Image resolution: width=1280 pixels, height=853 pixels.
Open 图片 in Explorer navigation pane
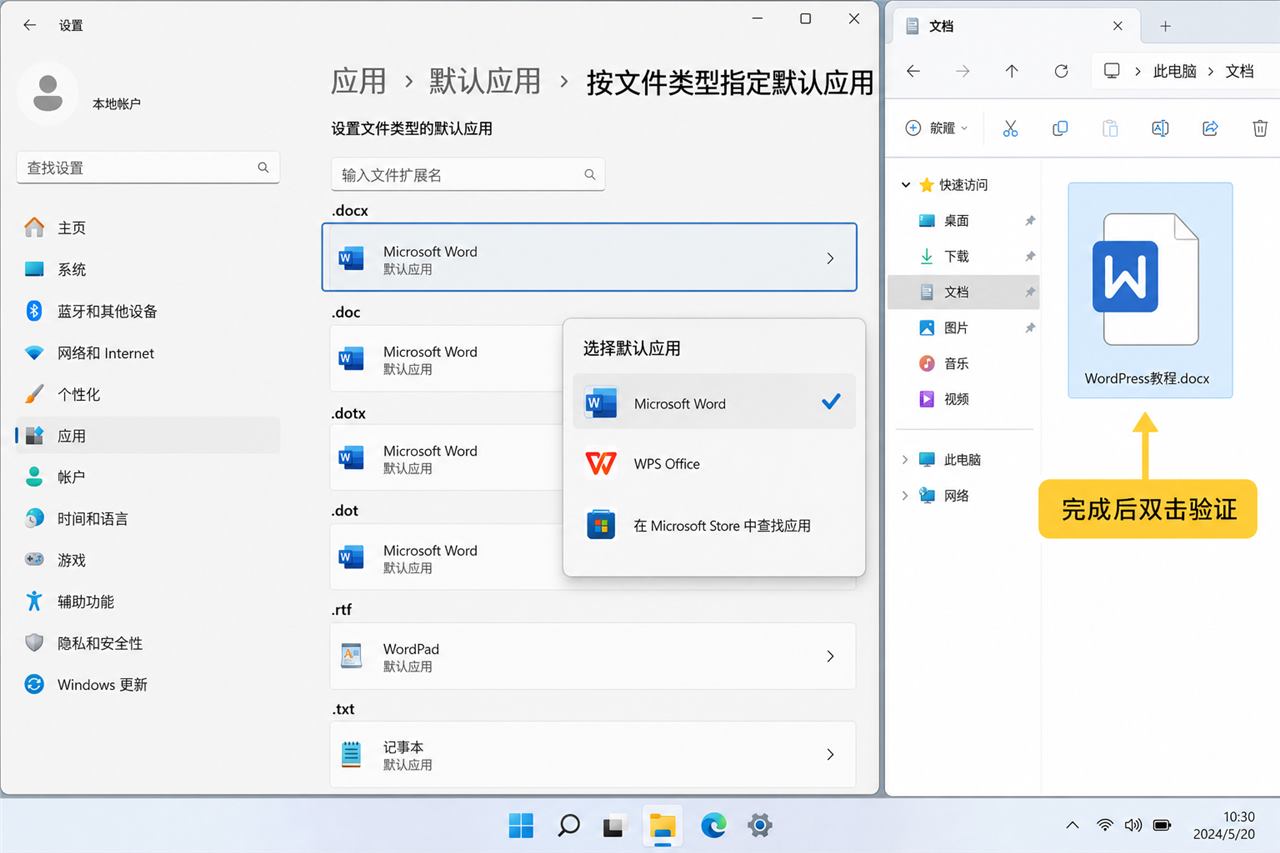[x=964, y=328]
